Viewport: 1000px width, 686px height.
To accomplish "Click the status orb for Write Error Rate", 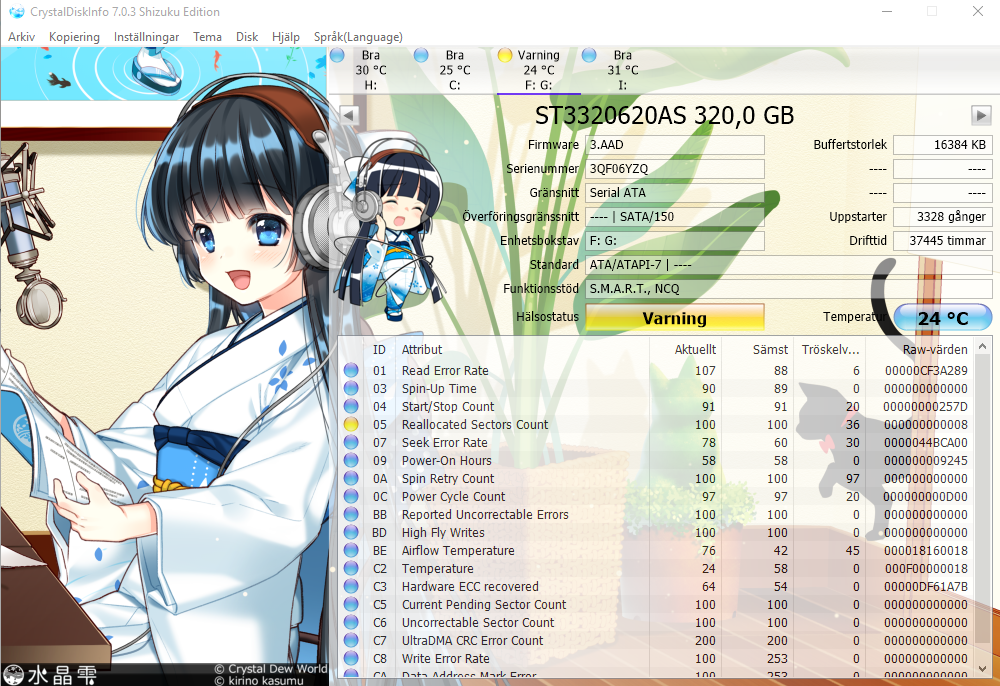I will pyautogui.click(x=351, y=657).
